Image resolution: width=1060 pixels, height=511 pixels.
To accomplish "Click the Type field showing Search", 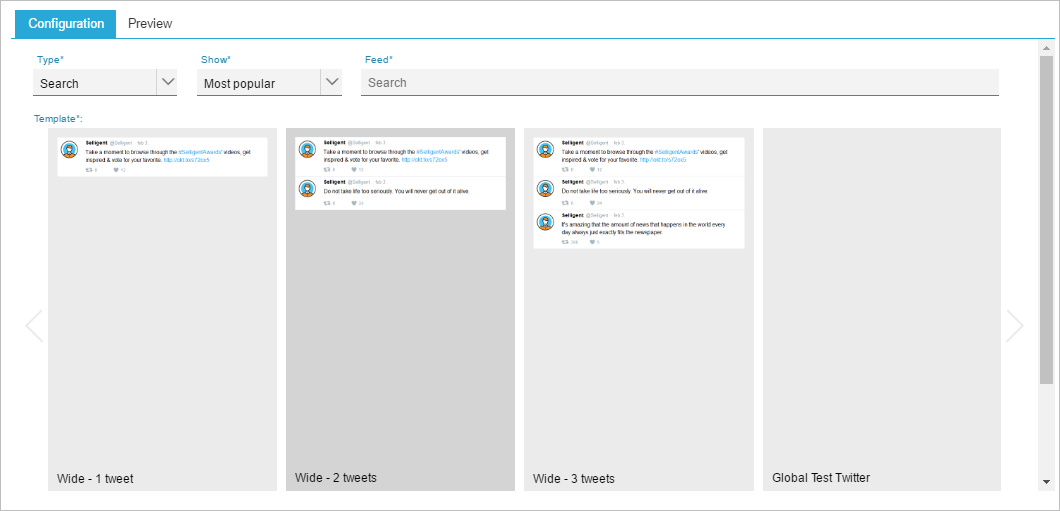I will tap(94, 83).
